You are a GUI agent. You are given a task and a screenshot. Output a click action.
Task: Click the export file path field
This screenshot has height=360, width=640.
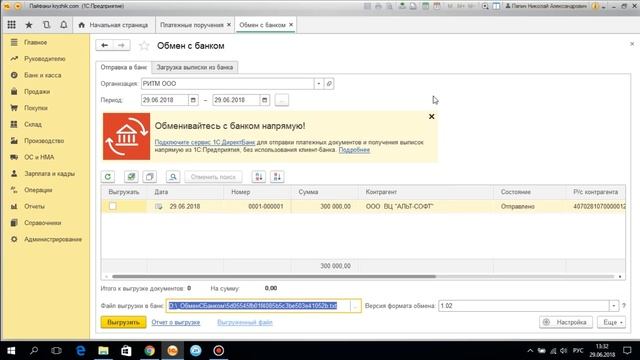258,306
